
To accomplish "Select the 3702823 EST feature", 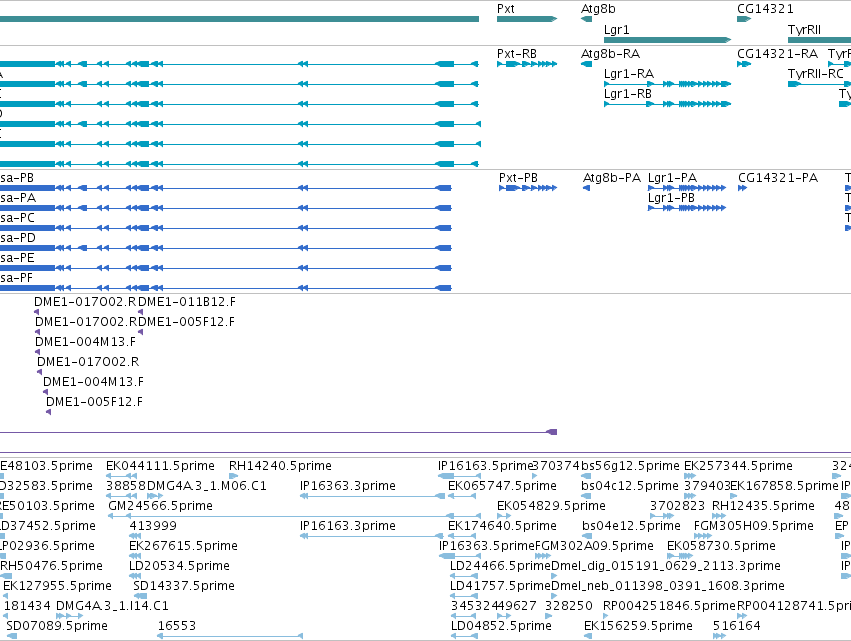I will pyautogui.click(x=662, y=516).
